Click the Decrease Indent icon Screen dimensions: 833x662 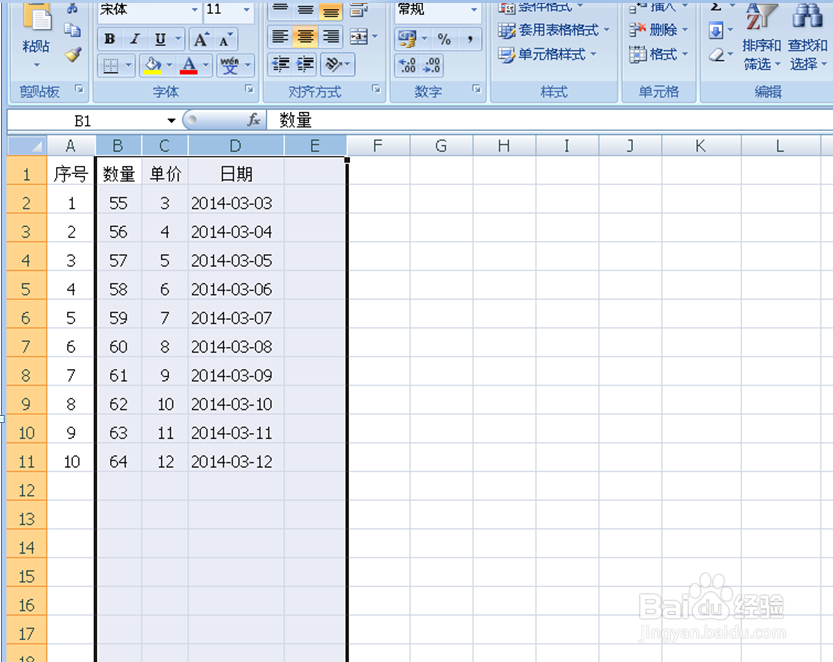[x=280, y=65]
